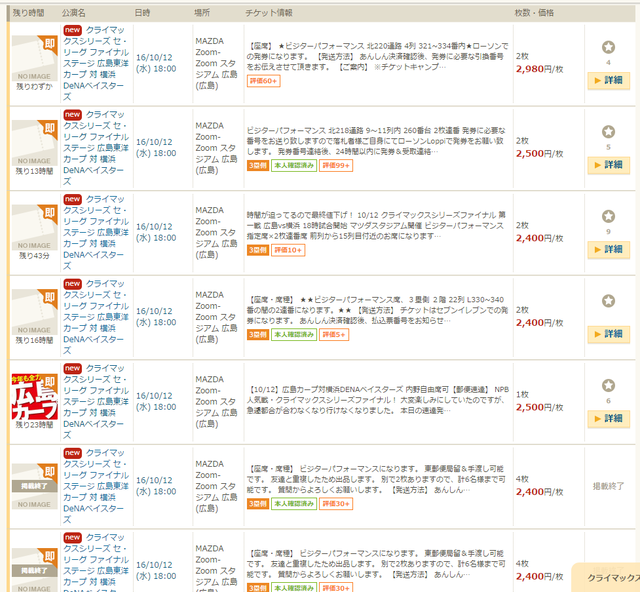Click the 残り時間 column header

click(28, 13)
